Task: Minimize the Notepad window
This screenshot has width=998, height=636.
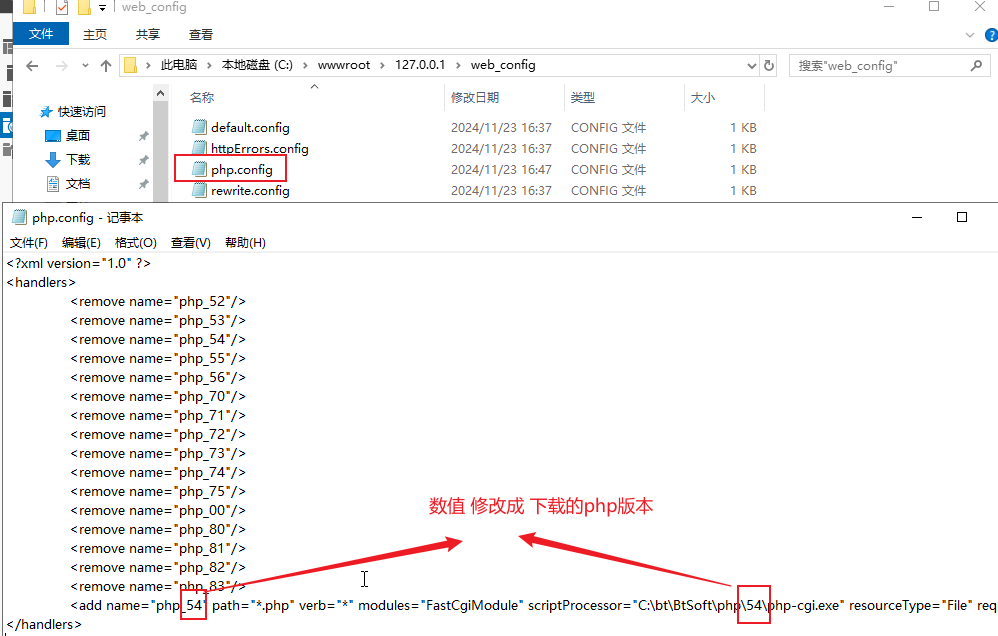Action: point(917,217)
